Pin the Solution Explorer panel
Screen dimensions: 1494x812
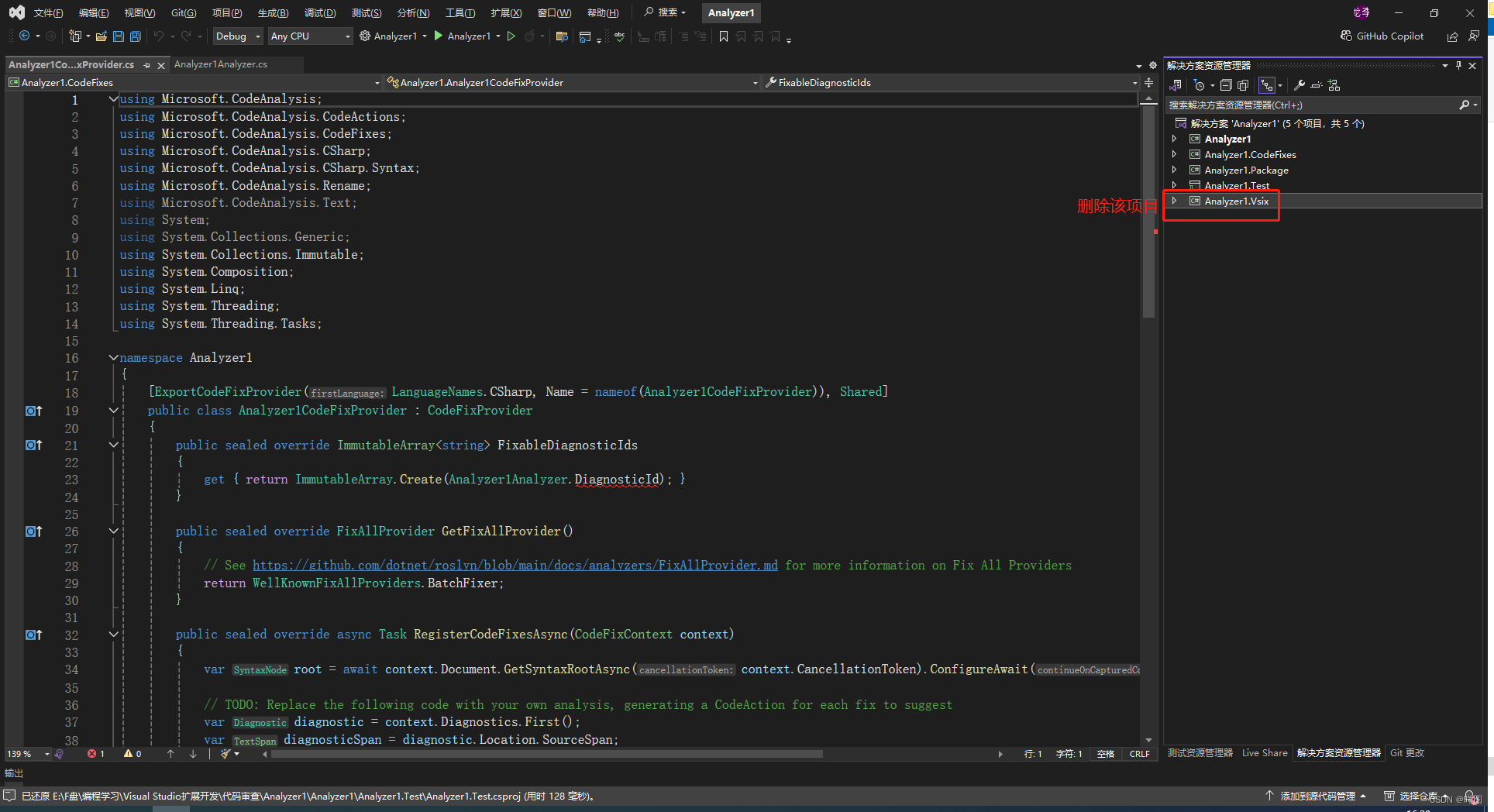coord(1458,66)
